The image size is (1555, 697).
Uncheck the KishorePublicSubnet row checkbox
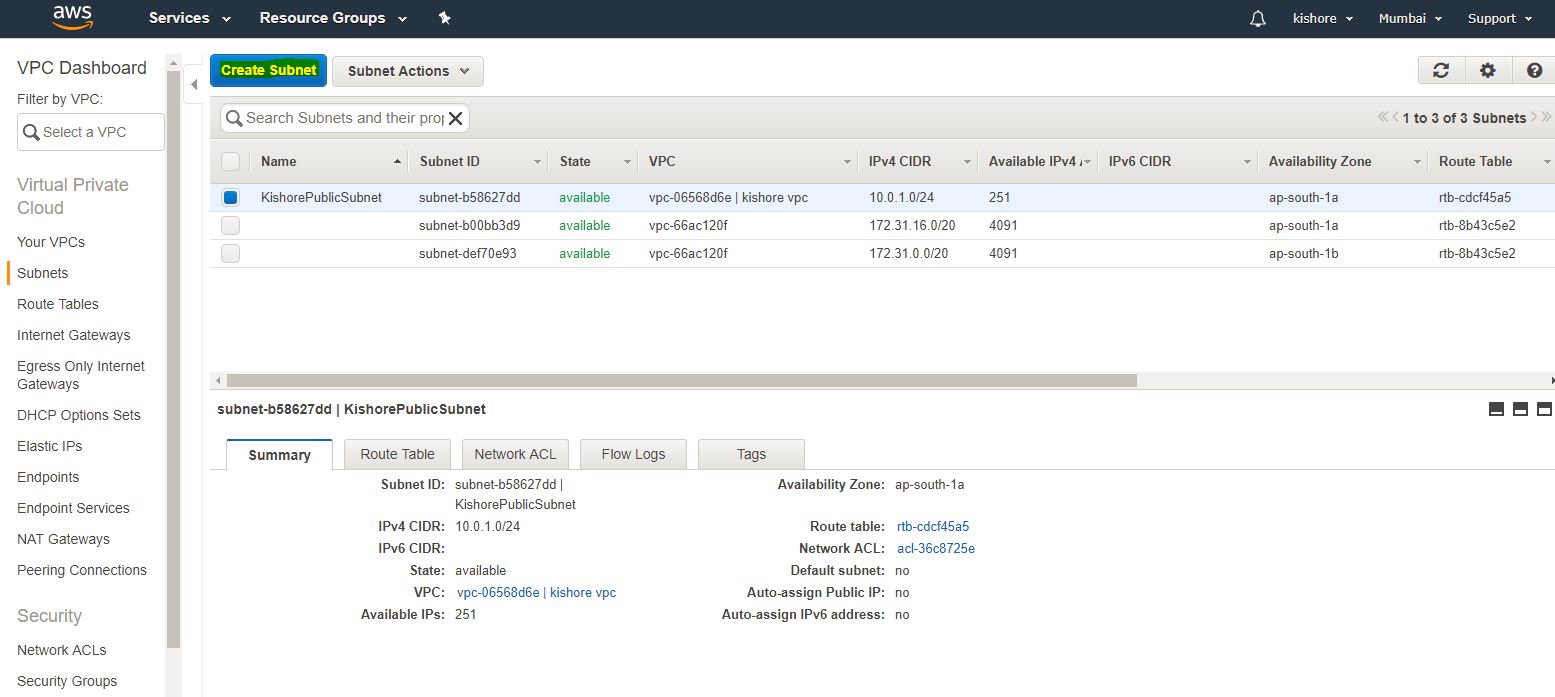pyautogui.click(x=231, y=198)
